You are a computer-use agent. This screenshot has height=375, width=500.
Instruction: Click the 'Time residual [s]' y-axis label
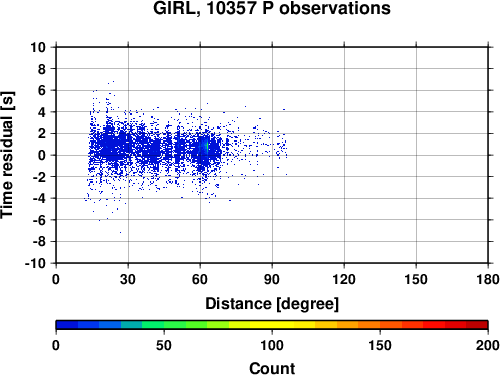(7, 155)
